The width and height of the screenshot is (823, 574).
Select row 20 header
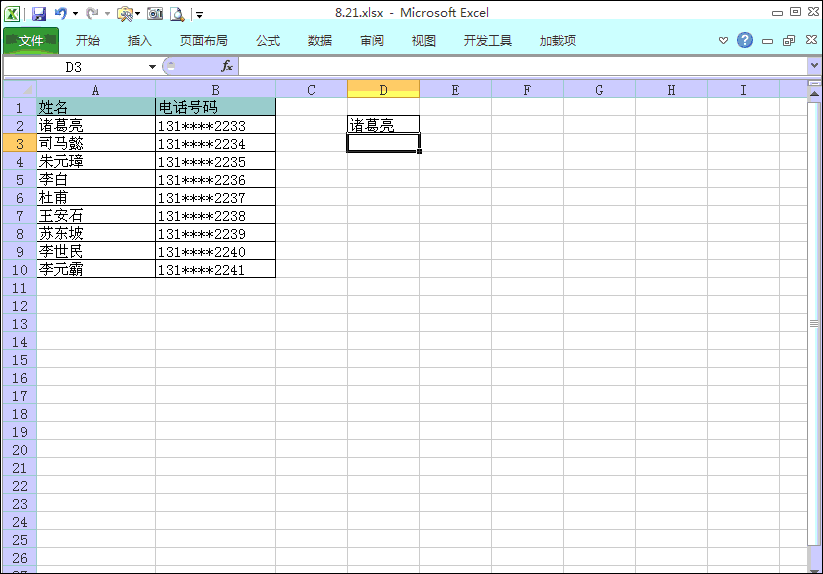pyautogui.click(x=20, y=450)
